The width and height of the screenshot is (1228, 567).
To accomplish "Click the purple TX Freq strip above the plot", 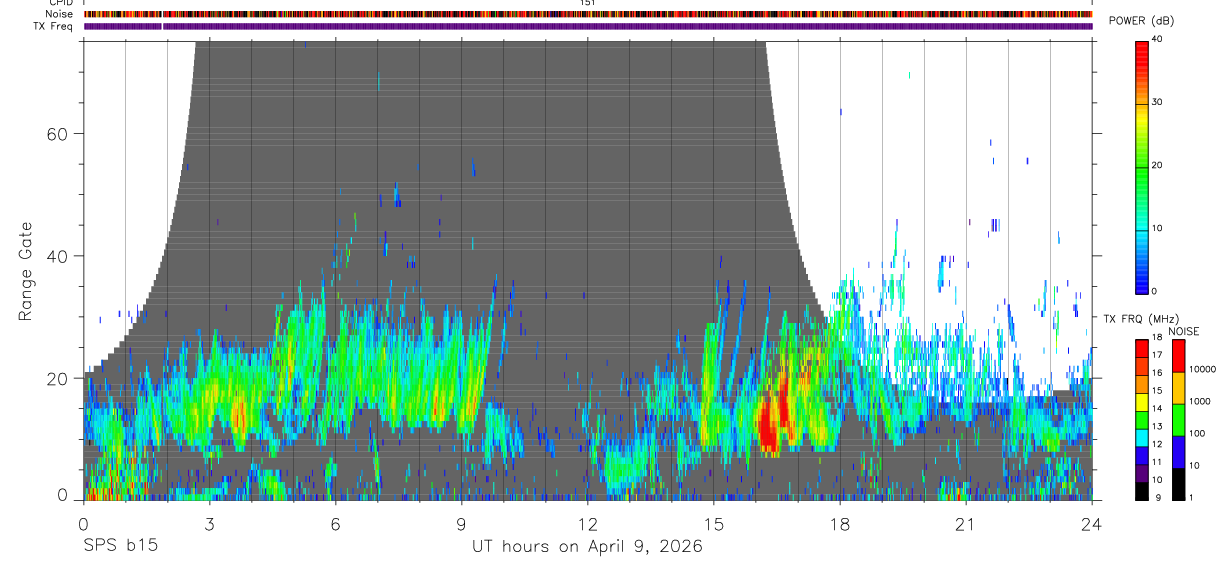I will coord(588,26).
